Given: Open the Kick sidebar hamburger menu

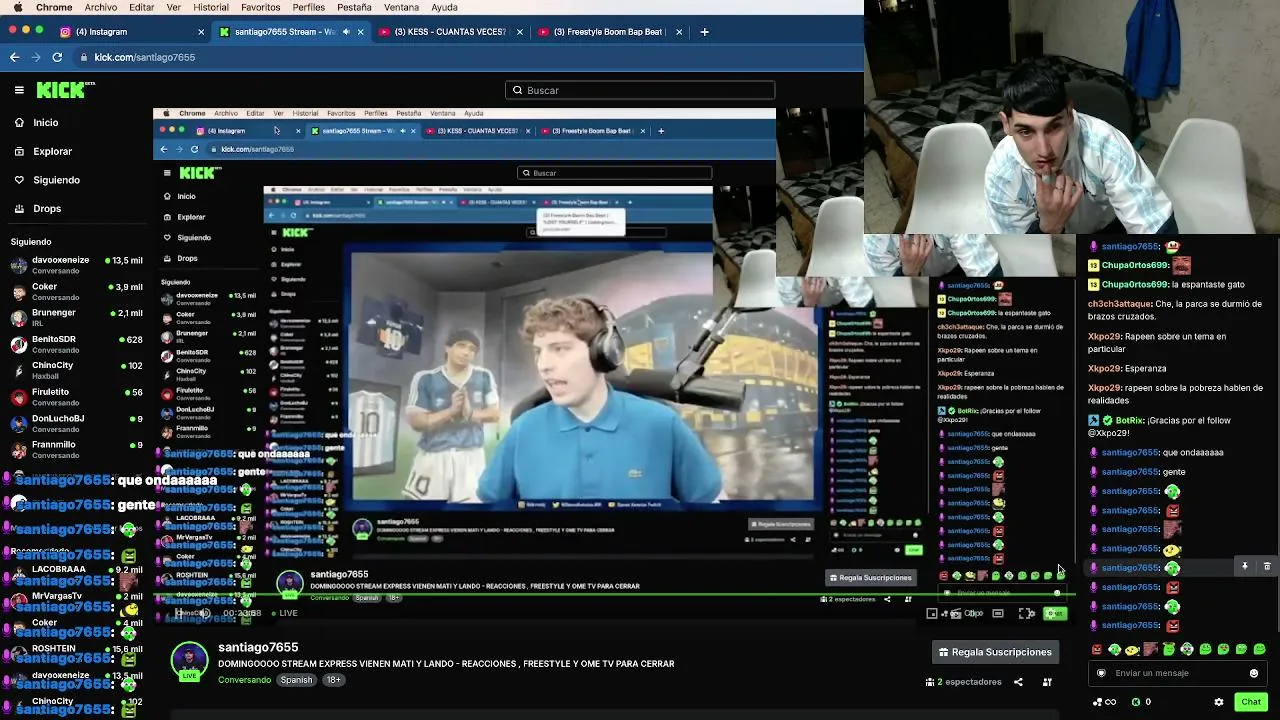Looking at the screenshot, I should tap(19, 90).
